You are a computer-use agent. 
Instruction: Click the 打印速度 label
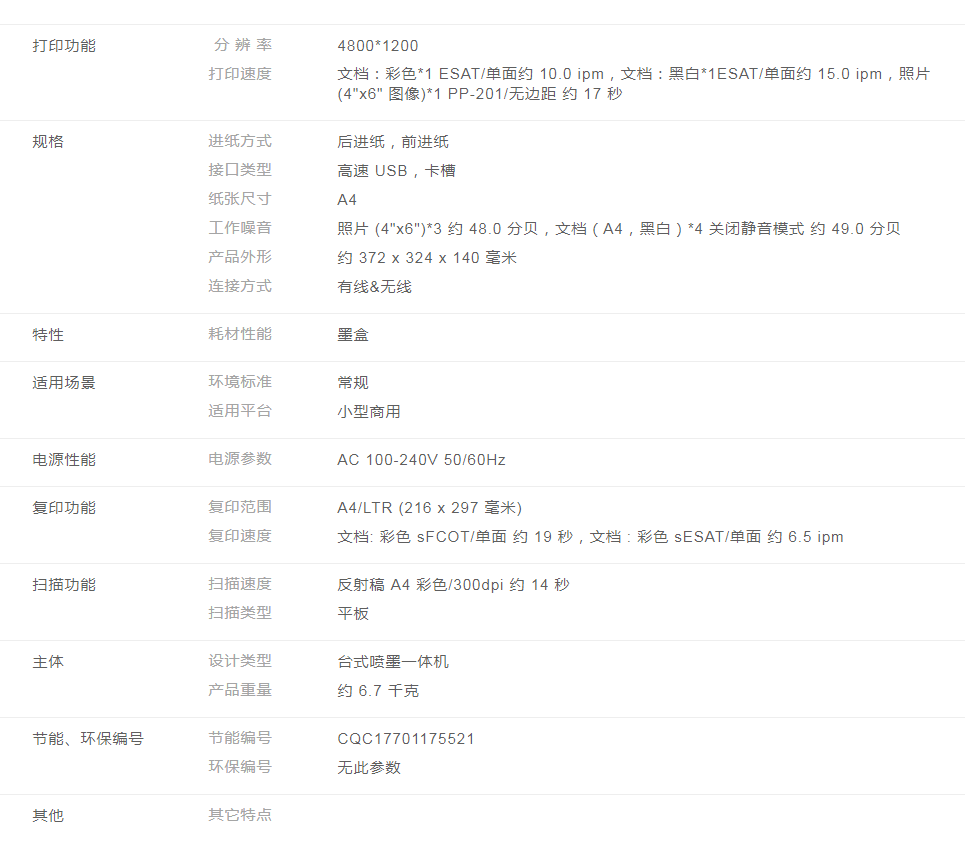point(239,74)
